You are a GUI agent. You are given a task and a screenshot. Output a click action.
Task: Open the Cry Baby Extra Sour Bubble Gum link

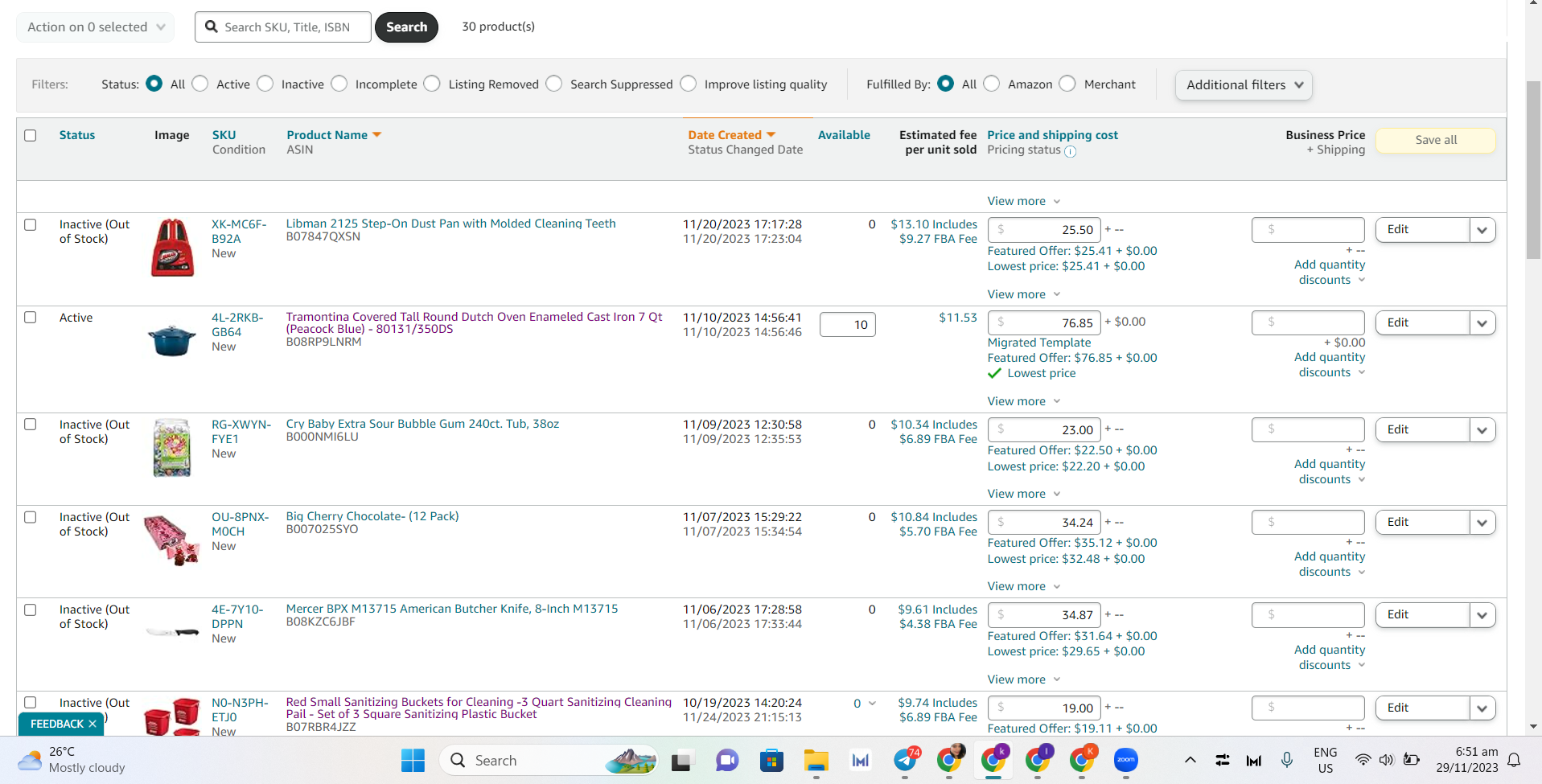[x=422, y=424]
